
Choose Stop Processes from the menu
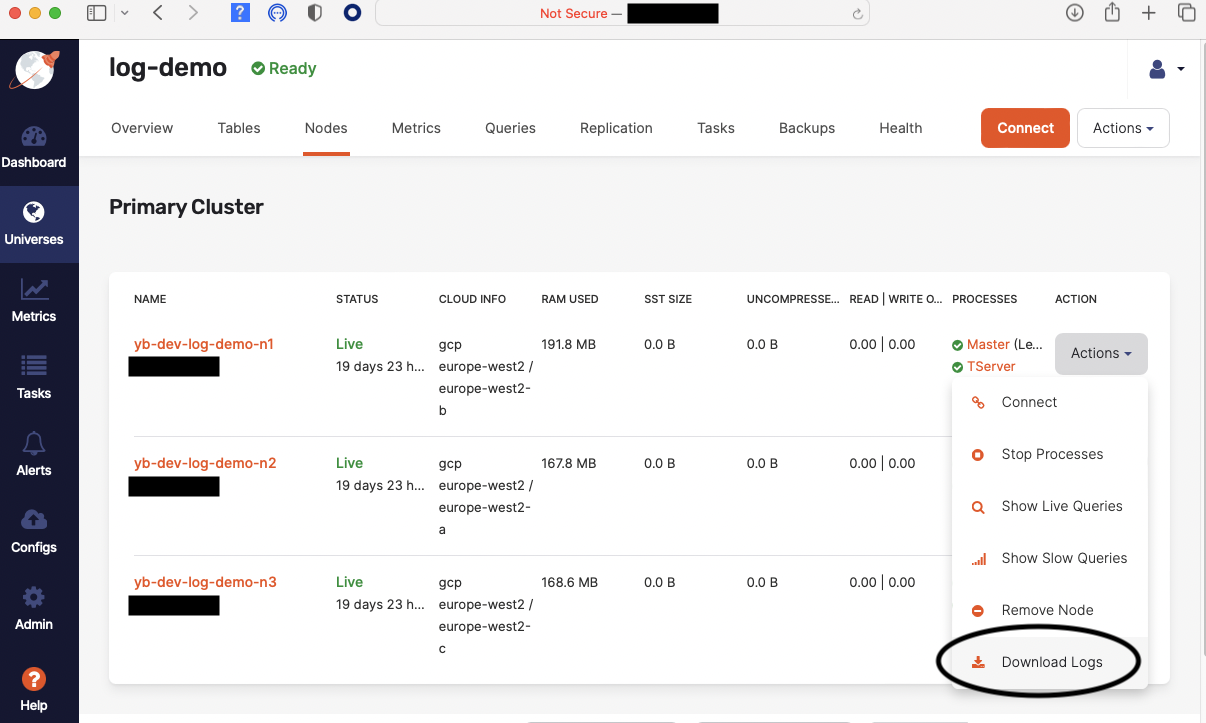(x=1050, y=454)
